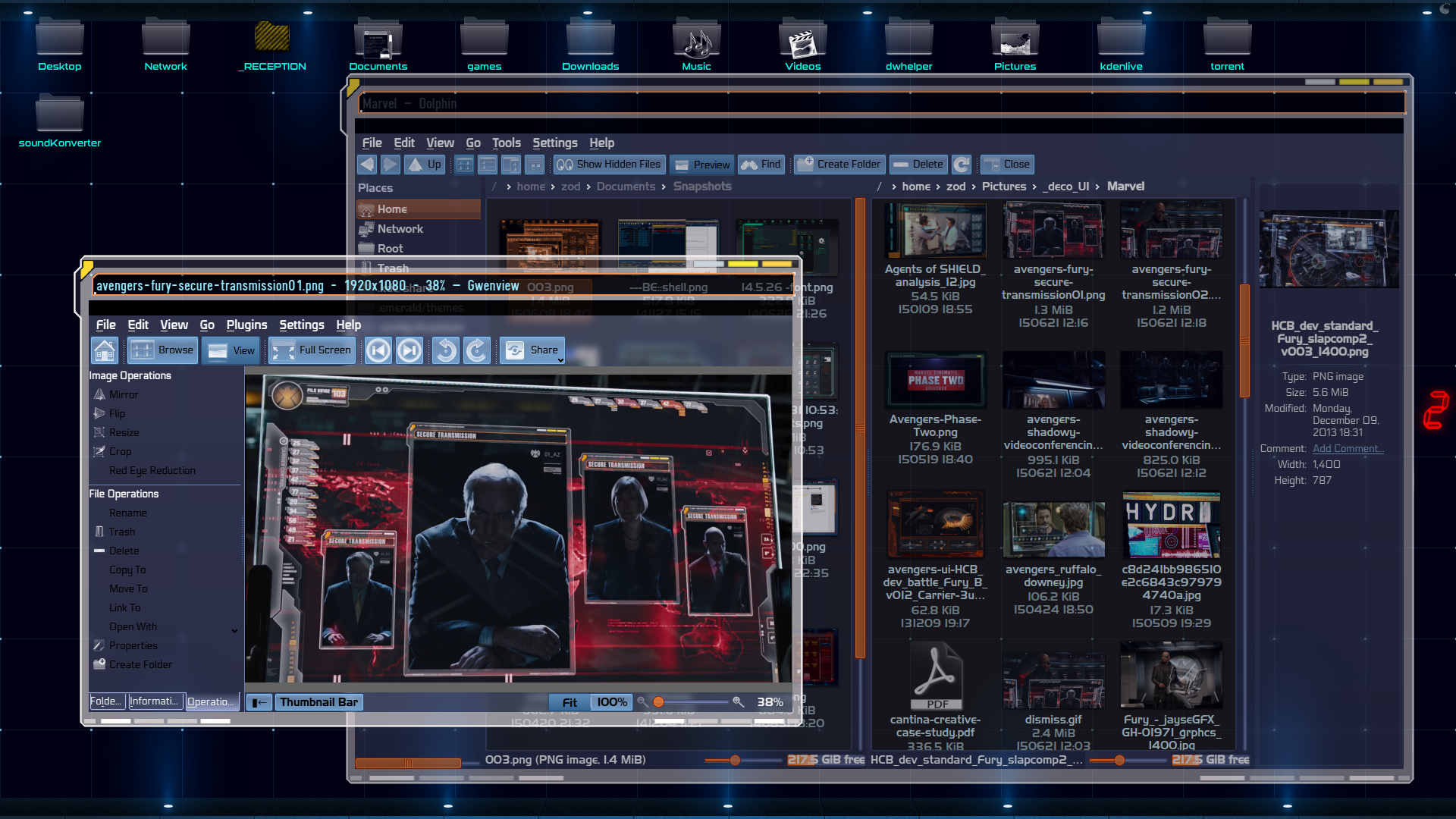Screen dimensions: 1456x819
Task: Open Gwenview's Go menu
Action: point(207,325)
